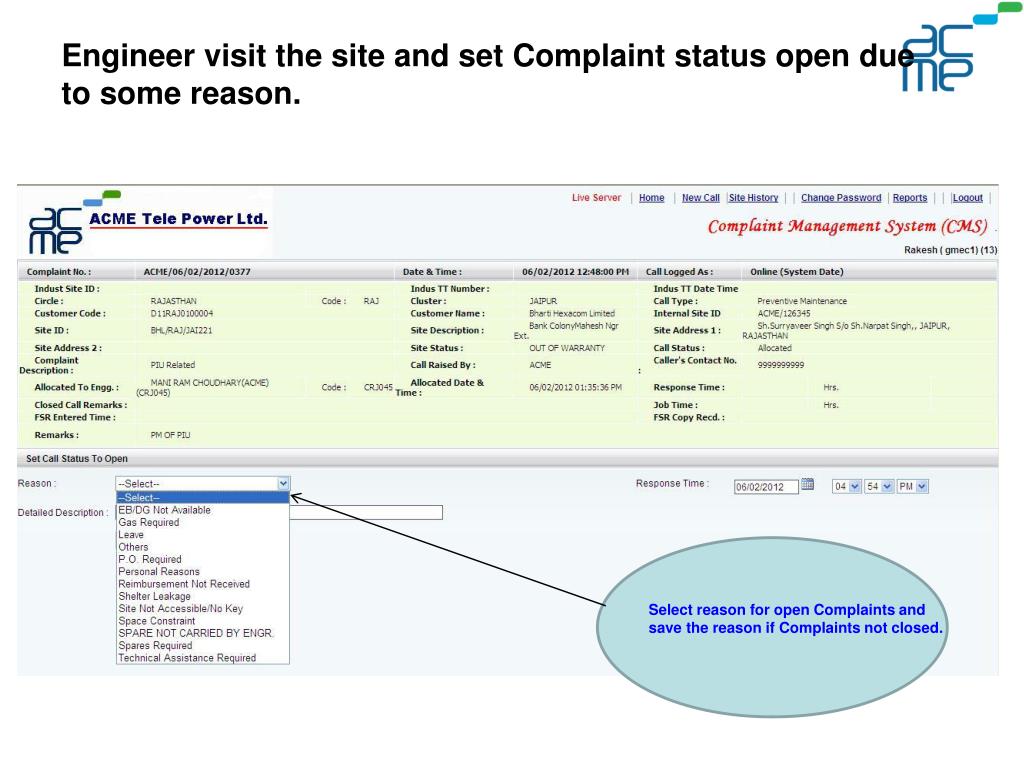Select 'Site Not Accessible/No Key' reason
Viewport: 1024px width, 768px height.
[x=202, y=609]
